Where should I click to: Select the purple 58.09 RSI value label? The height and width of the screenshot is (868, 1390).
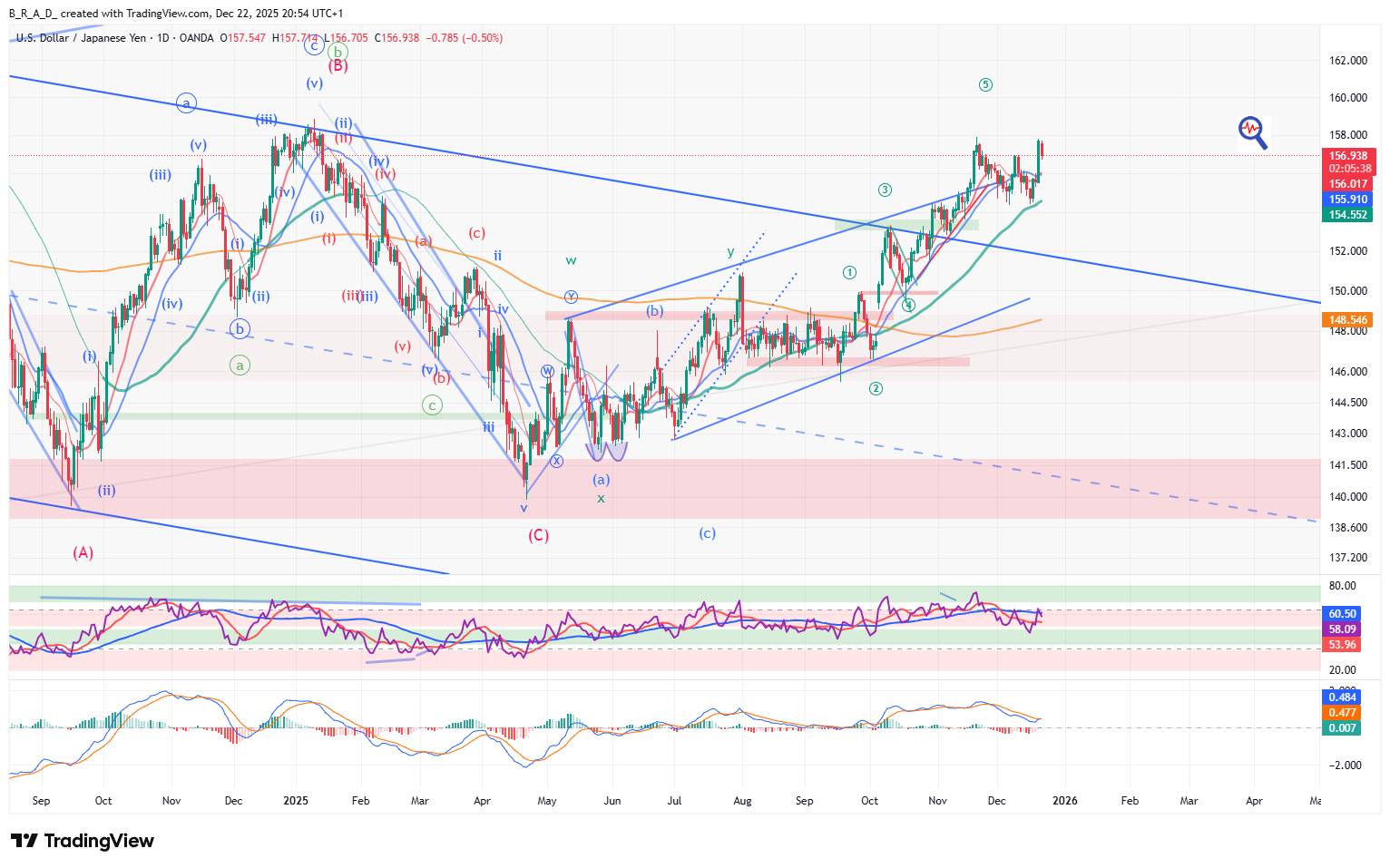(x=1343, y=629)
